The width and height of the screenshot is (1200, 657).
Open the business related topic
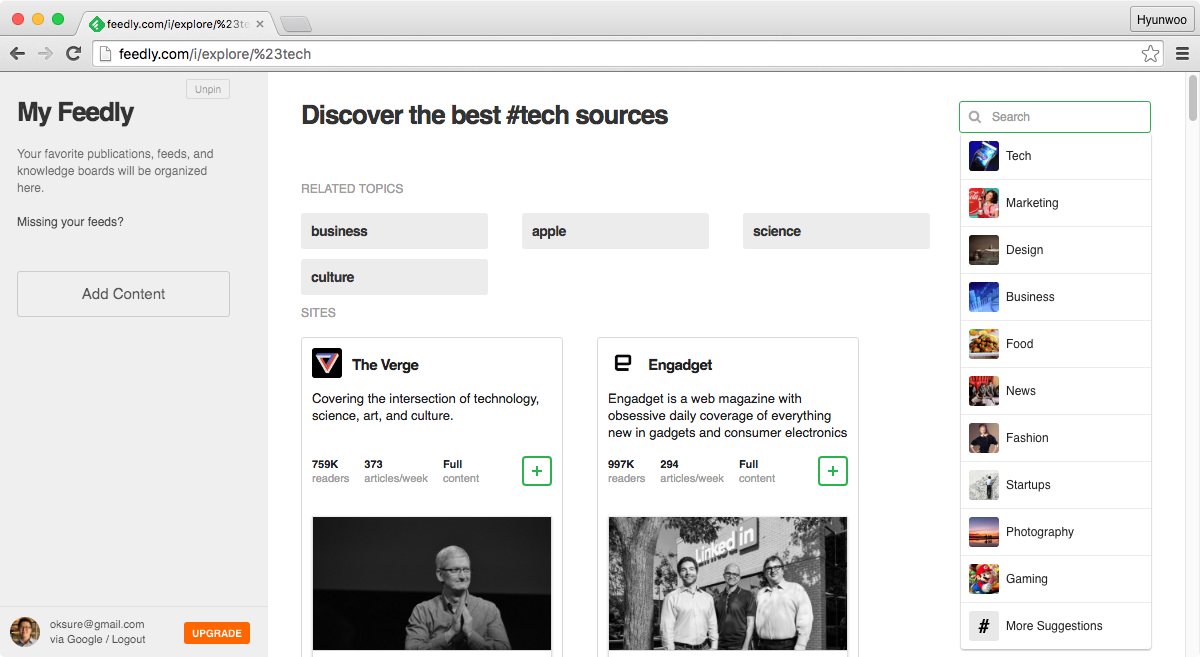coord(394,231)
